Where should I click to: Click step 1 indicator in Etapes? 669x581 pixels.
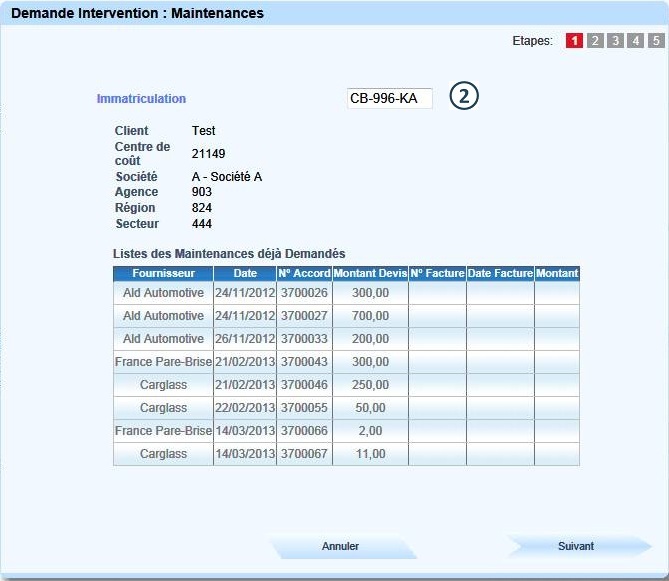point(574,41)
